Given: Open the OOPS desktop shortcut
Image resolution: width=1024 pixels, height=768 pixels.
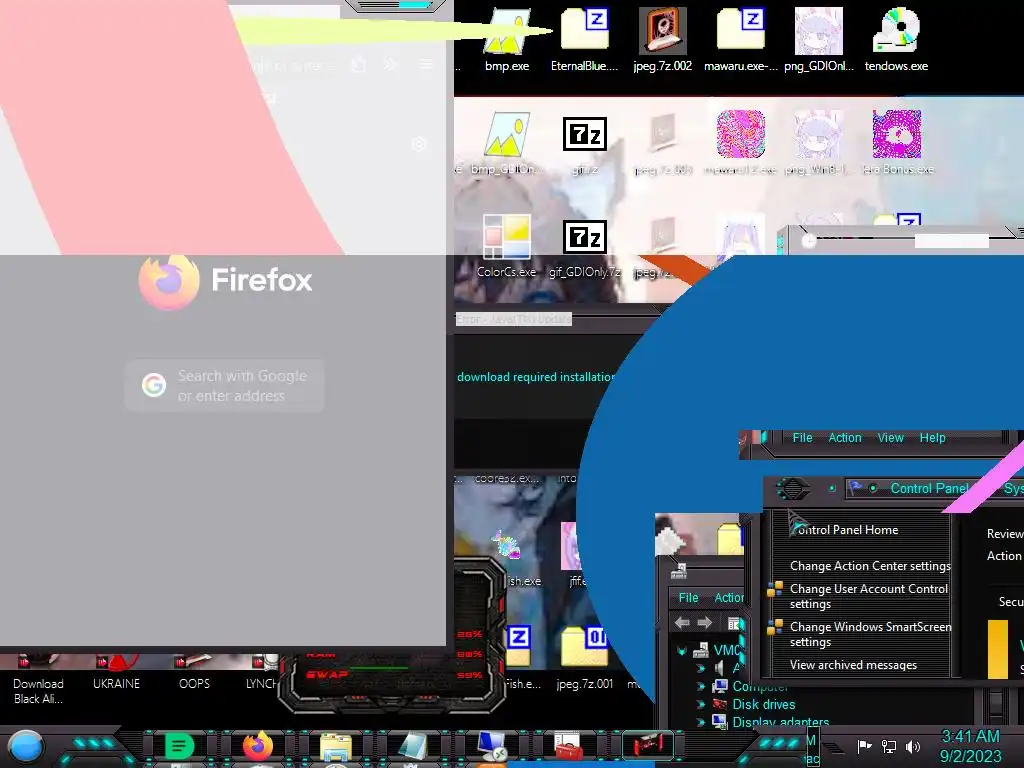Looking at the screenshot, I should coord(195,671).
